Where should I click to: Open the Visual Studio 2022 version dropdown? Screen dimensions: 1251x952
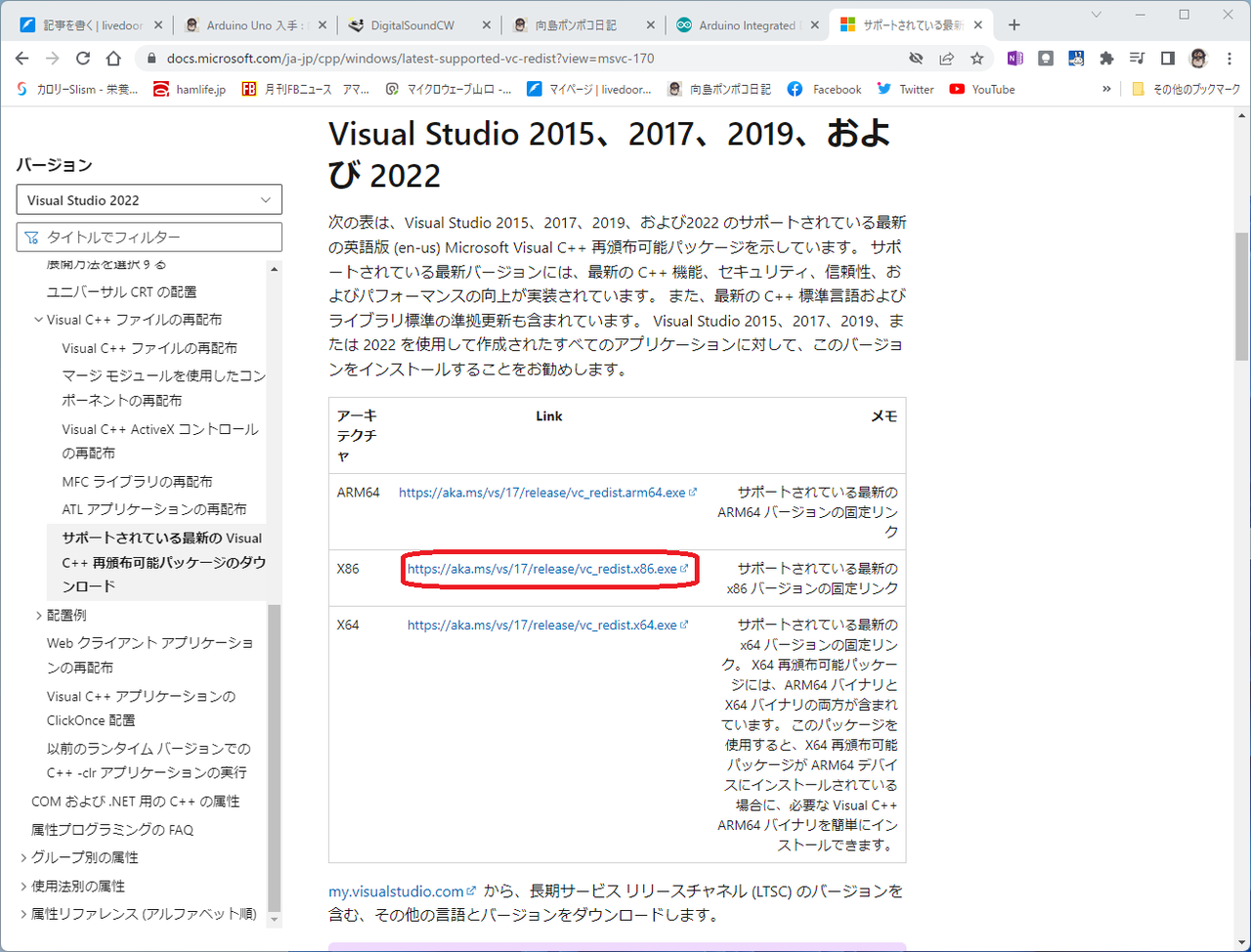149,199
